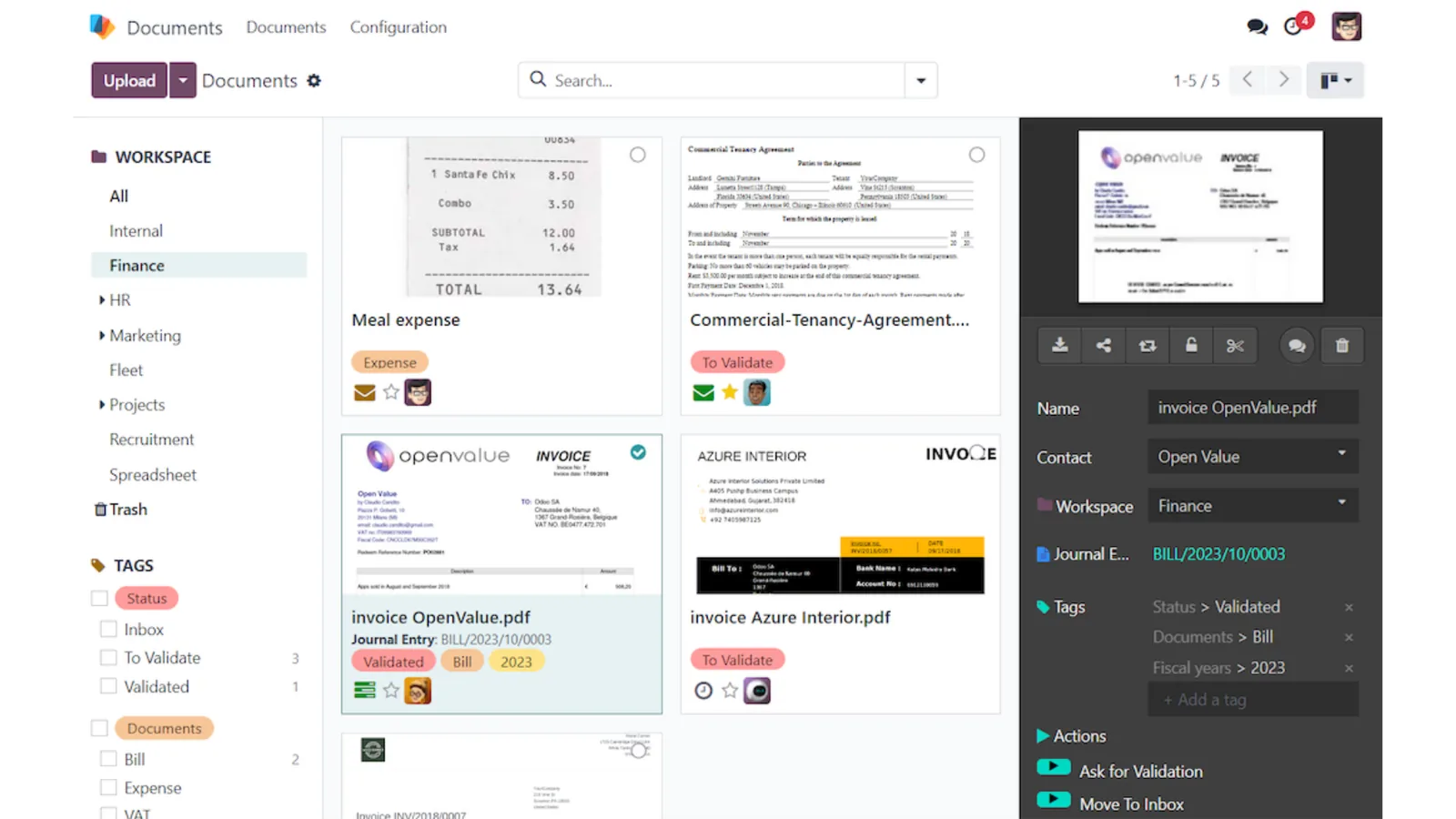
Task: Click the Expense tag on Meal expense
Action: pos(389,362)
